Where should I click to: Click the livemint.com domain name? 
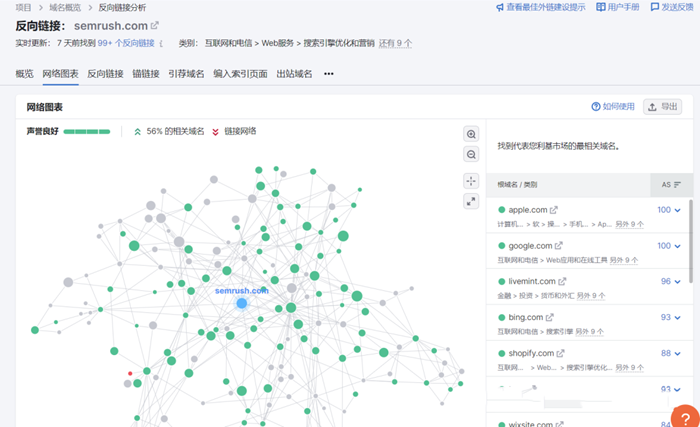click(x=532, y=281)
